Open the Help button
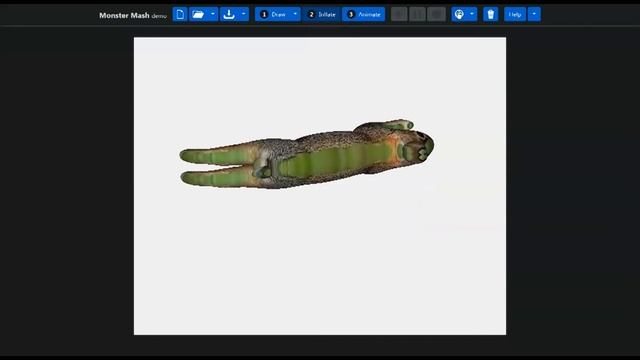The height and width of the screenshot is (360, 640). tap(515, 14)
